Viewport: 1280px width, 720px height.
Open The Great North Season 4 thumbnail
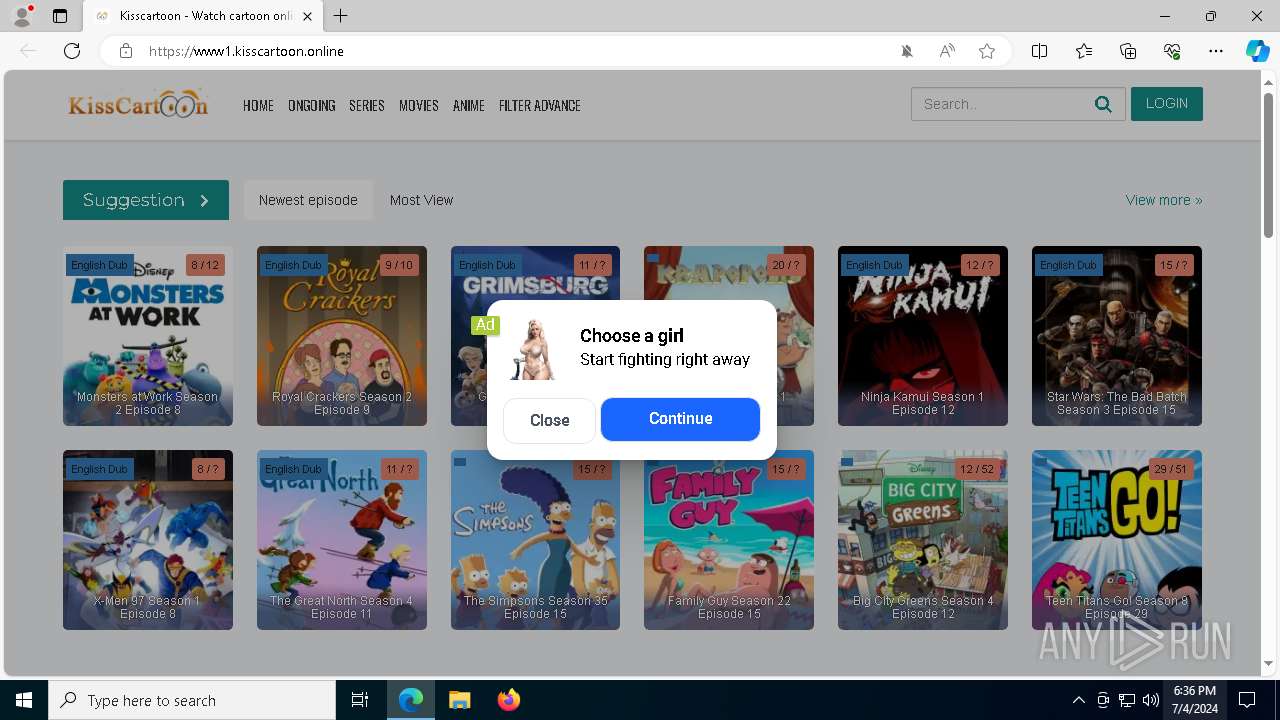pos(342,540)
